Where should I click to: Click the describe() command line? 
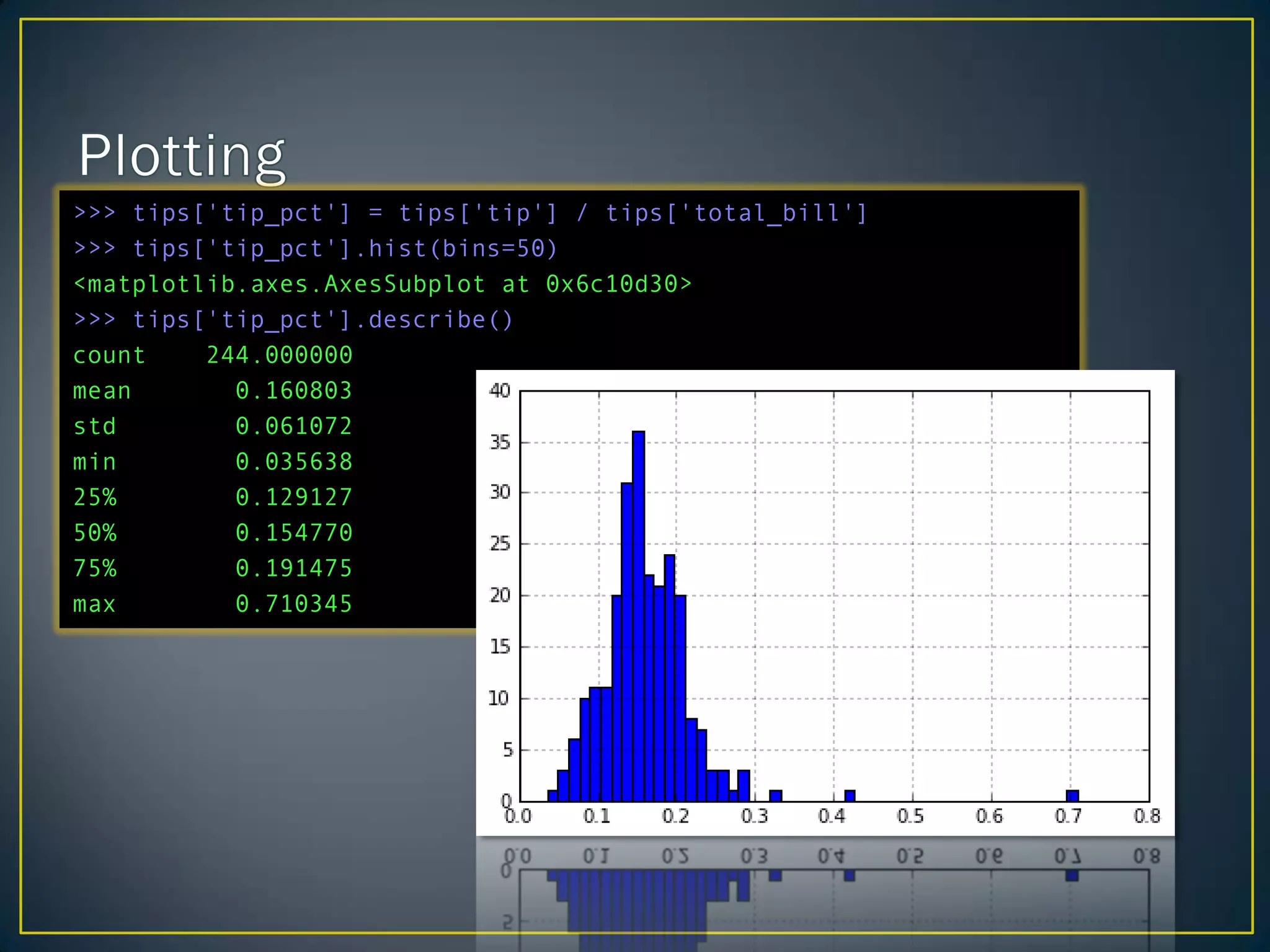click(293, 320)
